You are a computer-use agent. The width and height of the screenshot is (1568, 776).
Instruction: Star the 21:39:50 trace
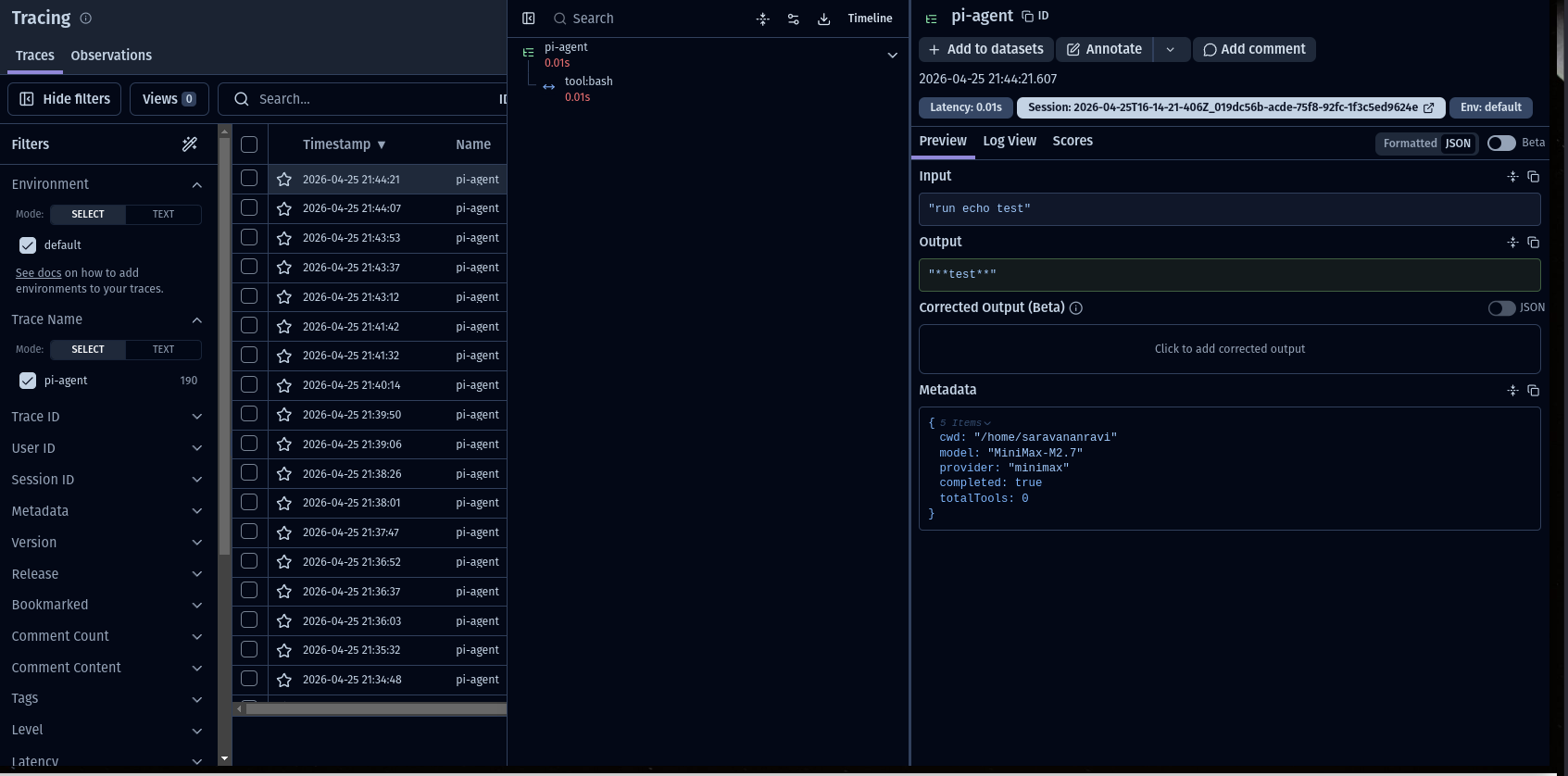click(284, 415)
